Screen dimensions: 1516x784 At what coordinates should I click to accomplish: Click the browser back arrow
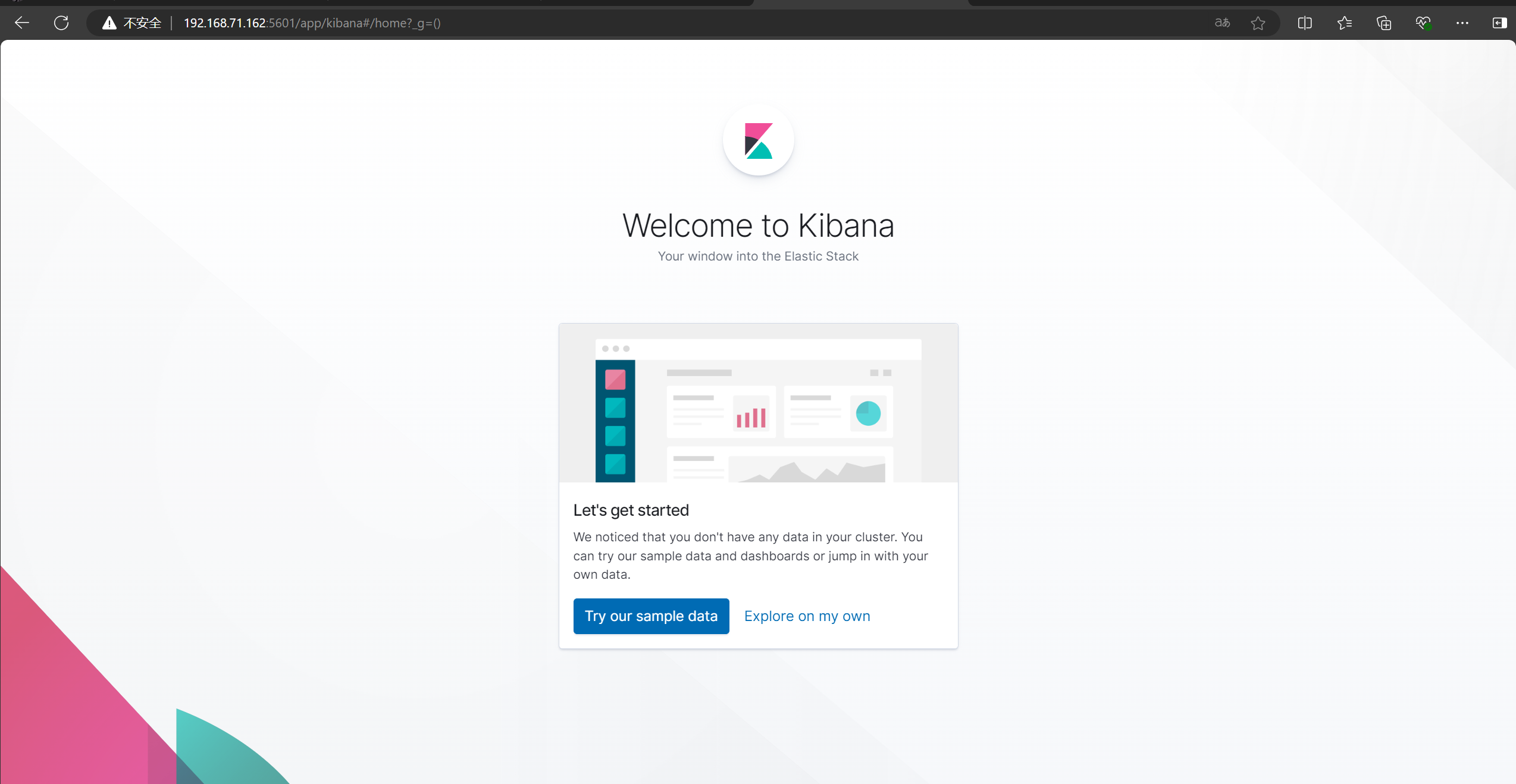(x=22, y=23)
